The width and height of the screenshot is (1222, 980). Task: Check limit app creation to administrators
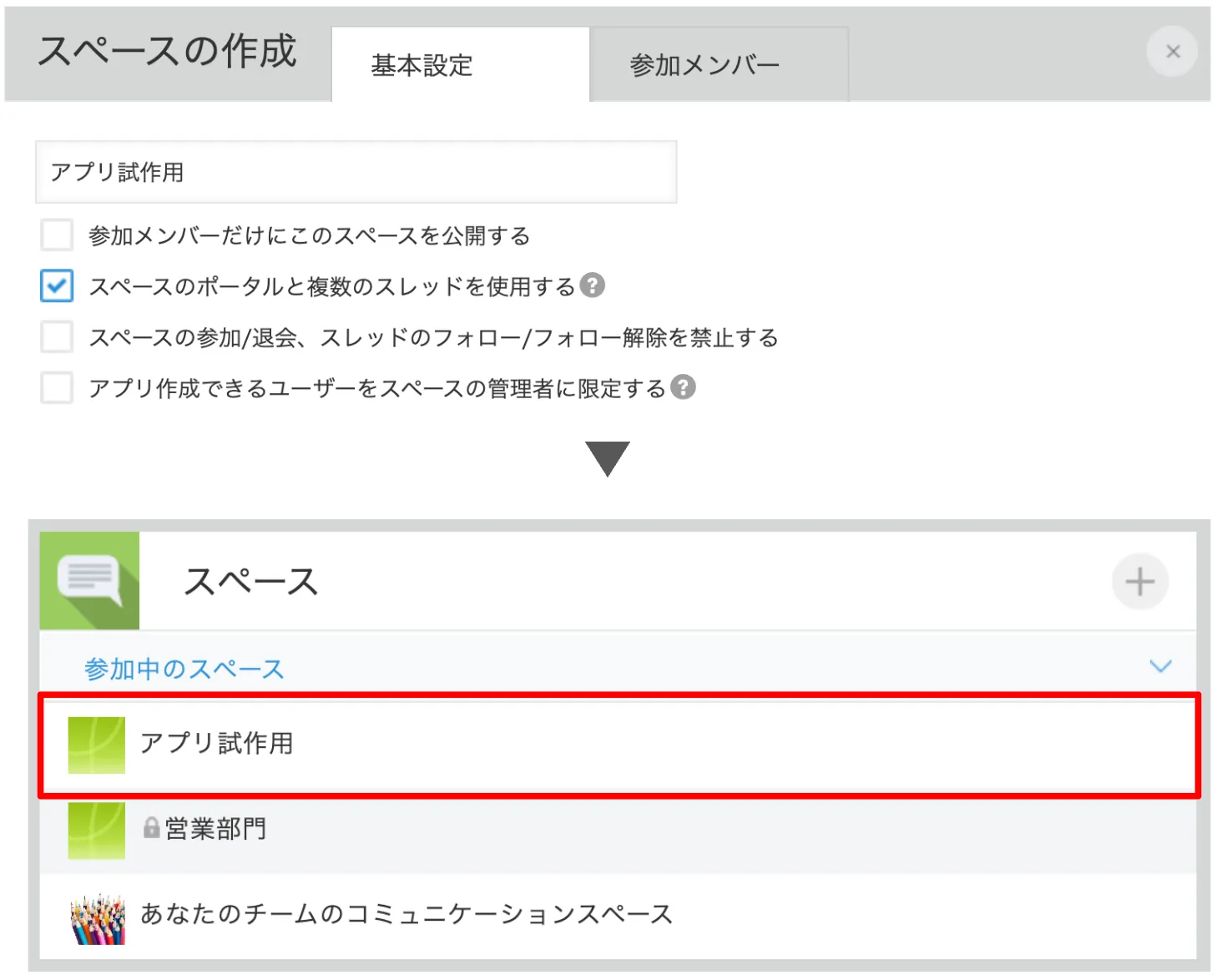(57, 388)
